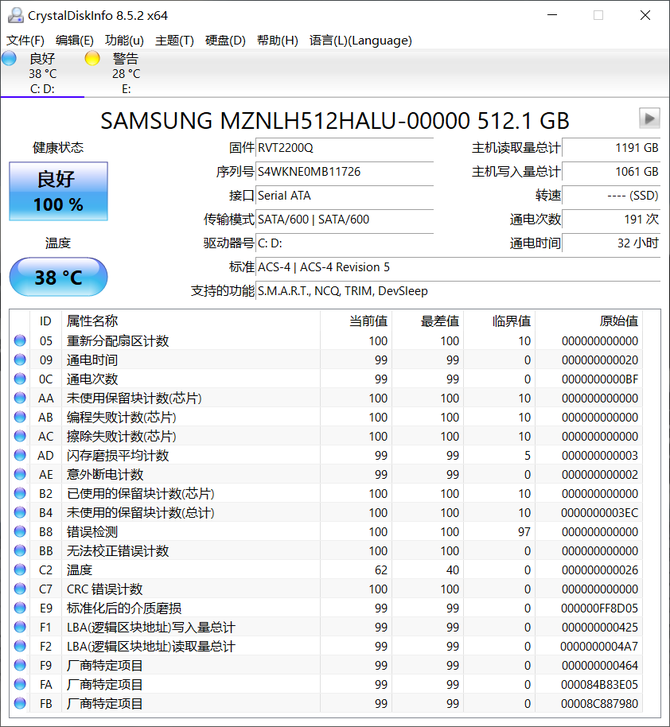Click the drive letter field C: D:

[x=345, y=243]
